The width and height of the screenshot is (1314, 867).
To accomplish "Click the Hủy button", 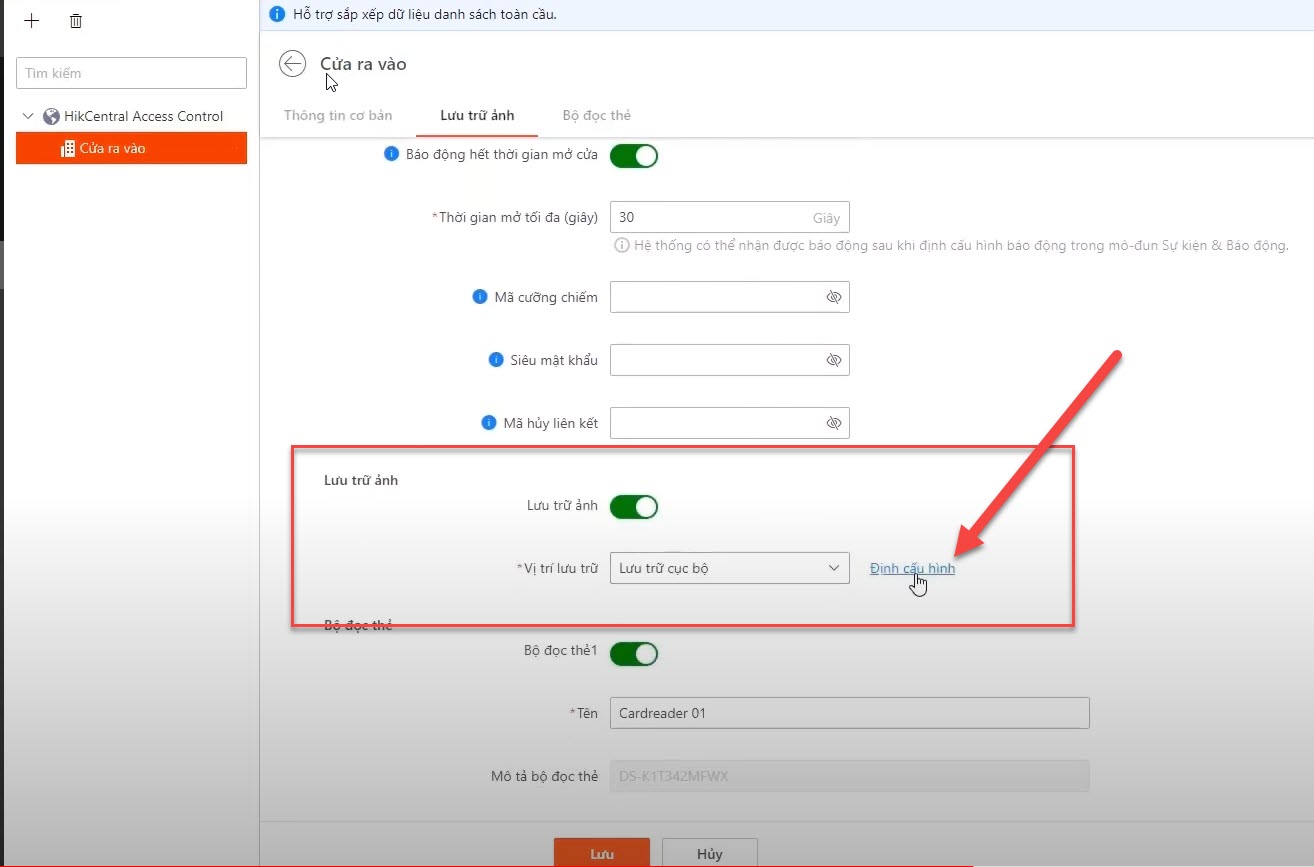I will (709, 854).
